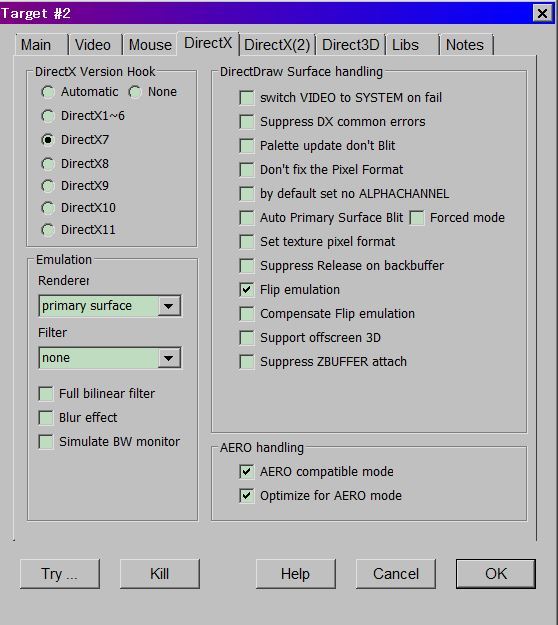The image size is (558, 625).
Task: Check Don't fix the Pixel Format
Action: pos(247,169)
